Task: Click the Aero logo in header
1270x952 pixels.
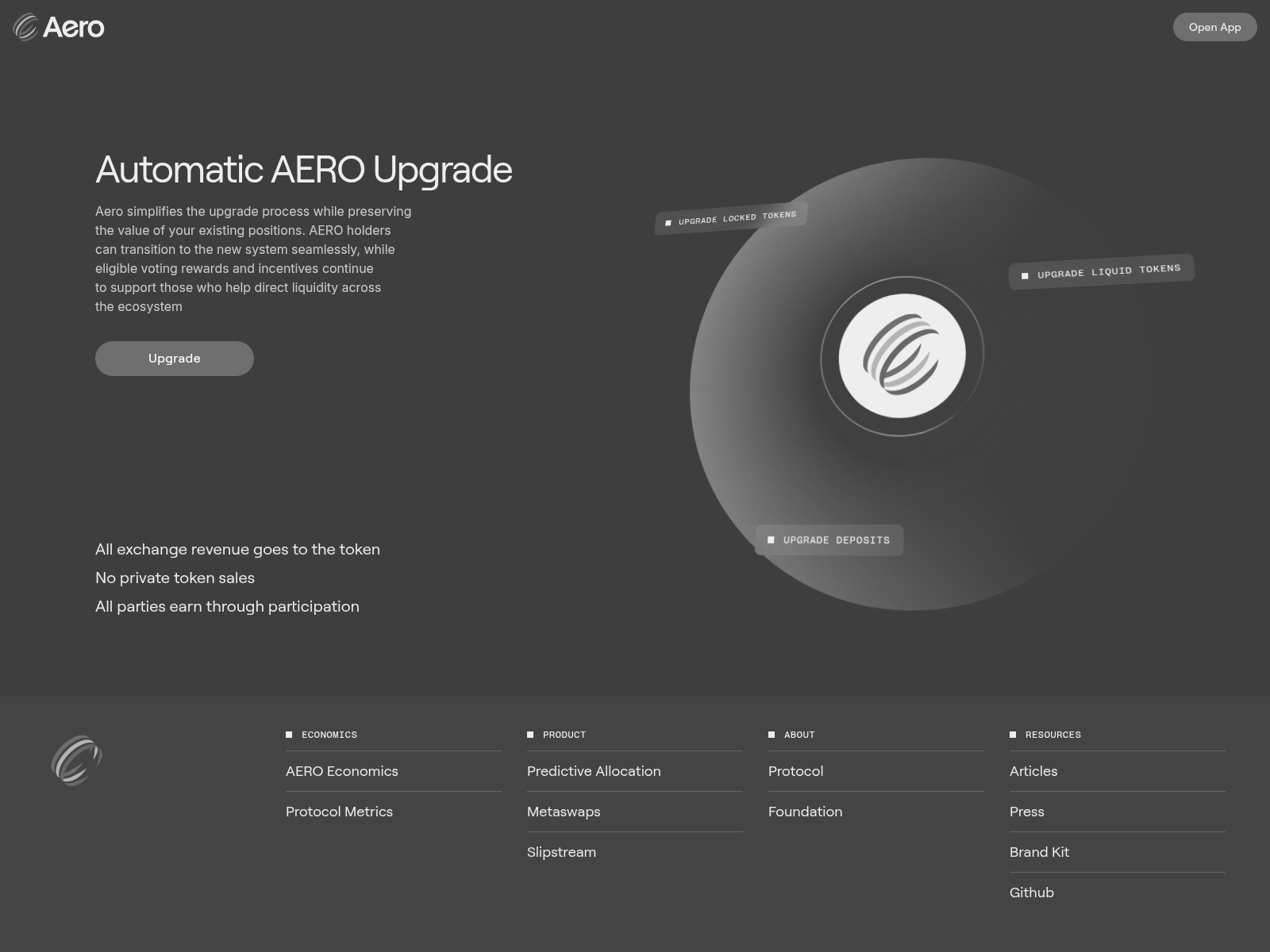Action: click(x=59, y=27)
